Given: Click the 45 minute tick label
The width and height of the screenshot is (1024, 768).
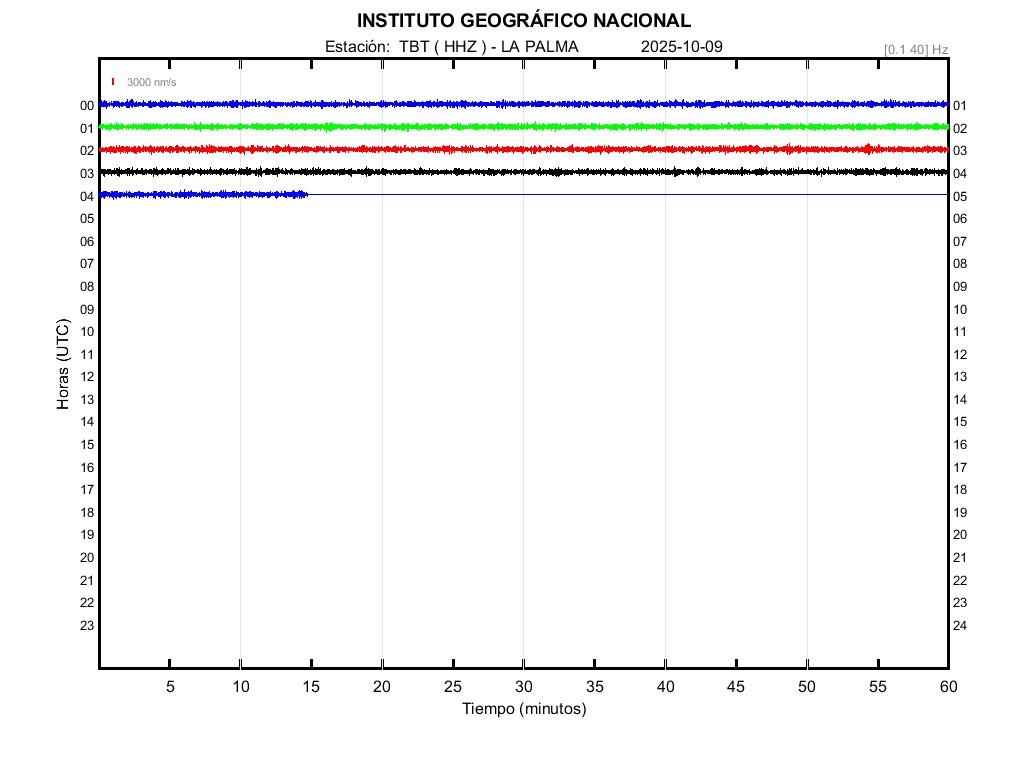Looking at the screenshot, I should tap(736, 687).
